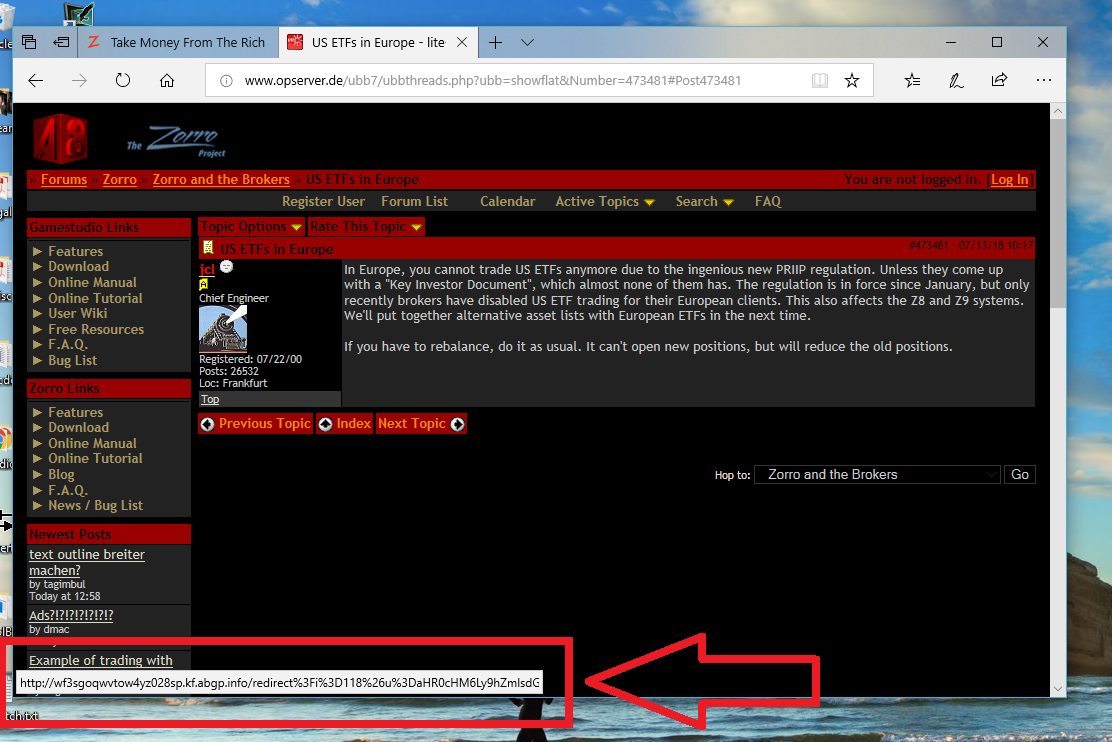
Task: Open Free Resources link
Action: point(96,329)
